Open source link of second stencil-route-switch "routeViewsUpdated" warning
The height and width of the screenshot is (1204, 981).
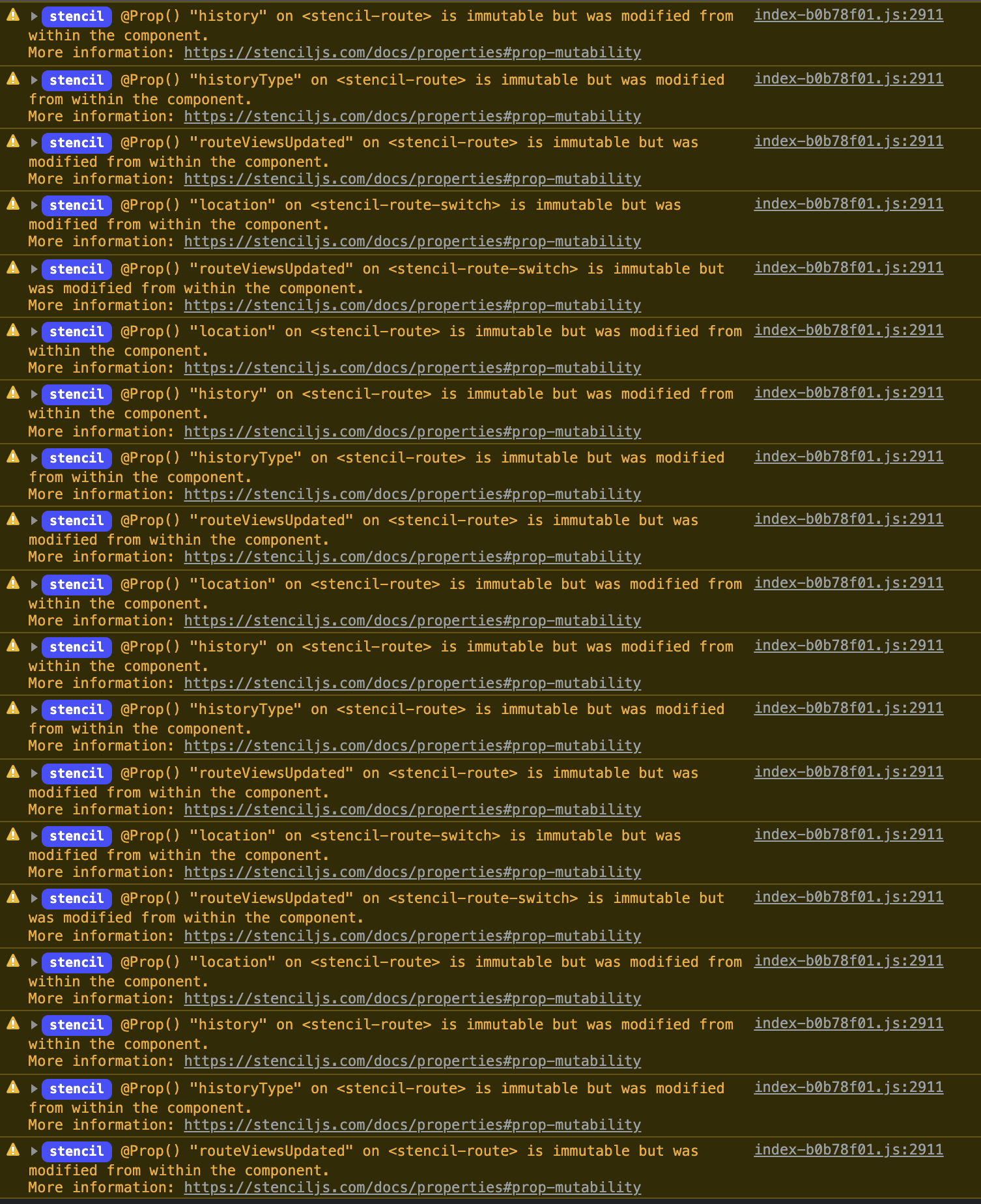(848, 897)
